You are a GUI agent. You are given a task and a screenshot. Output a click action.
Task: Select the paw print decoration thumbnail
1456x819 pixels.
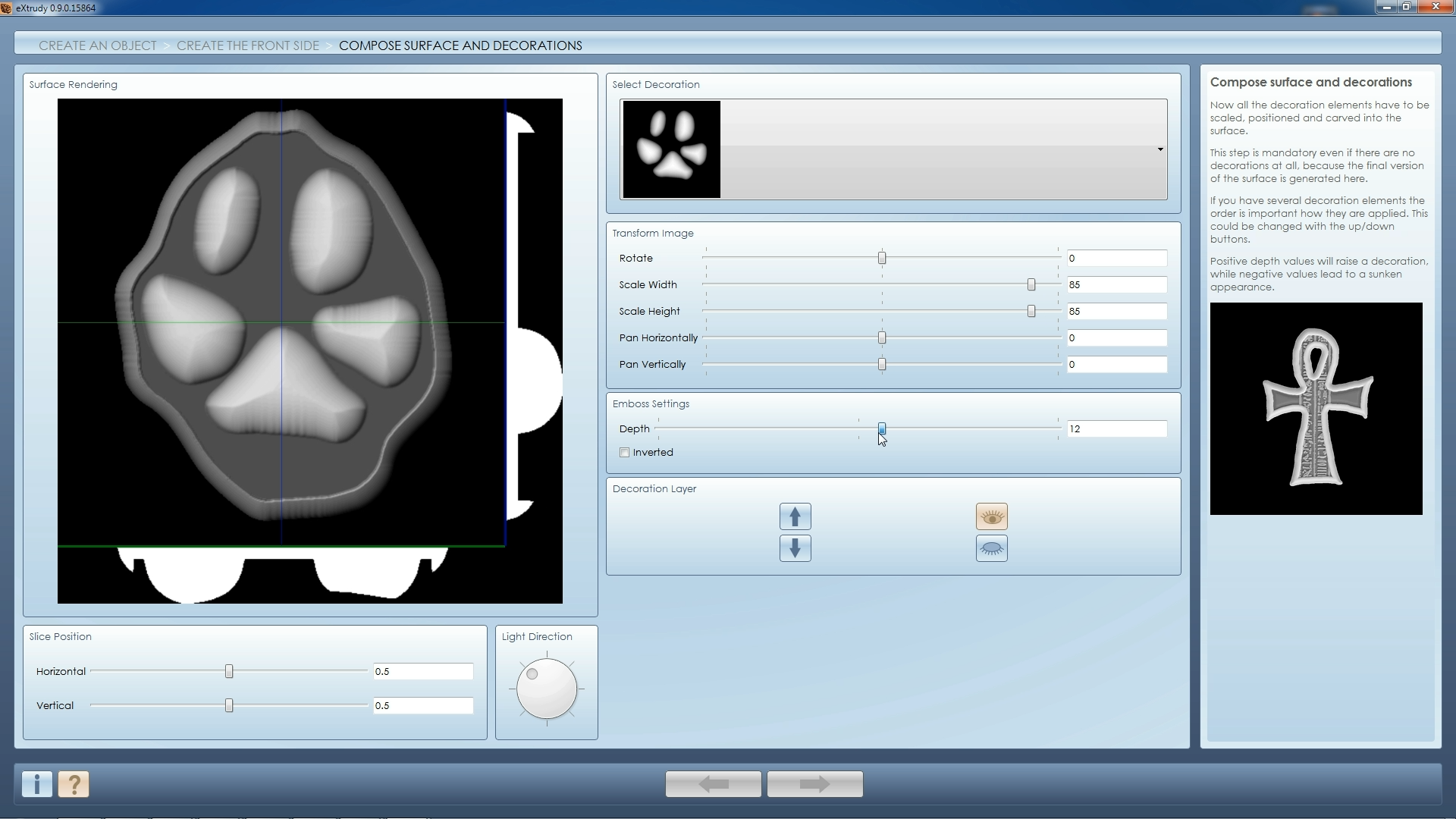point(671,149)
